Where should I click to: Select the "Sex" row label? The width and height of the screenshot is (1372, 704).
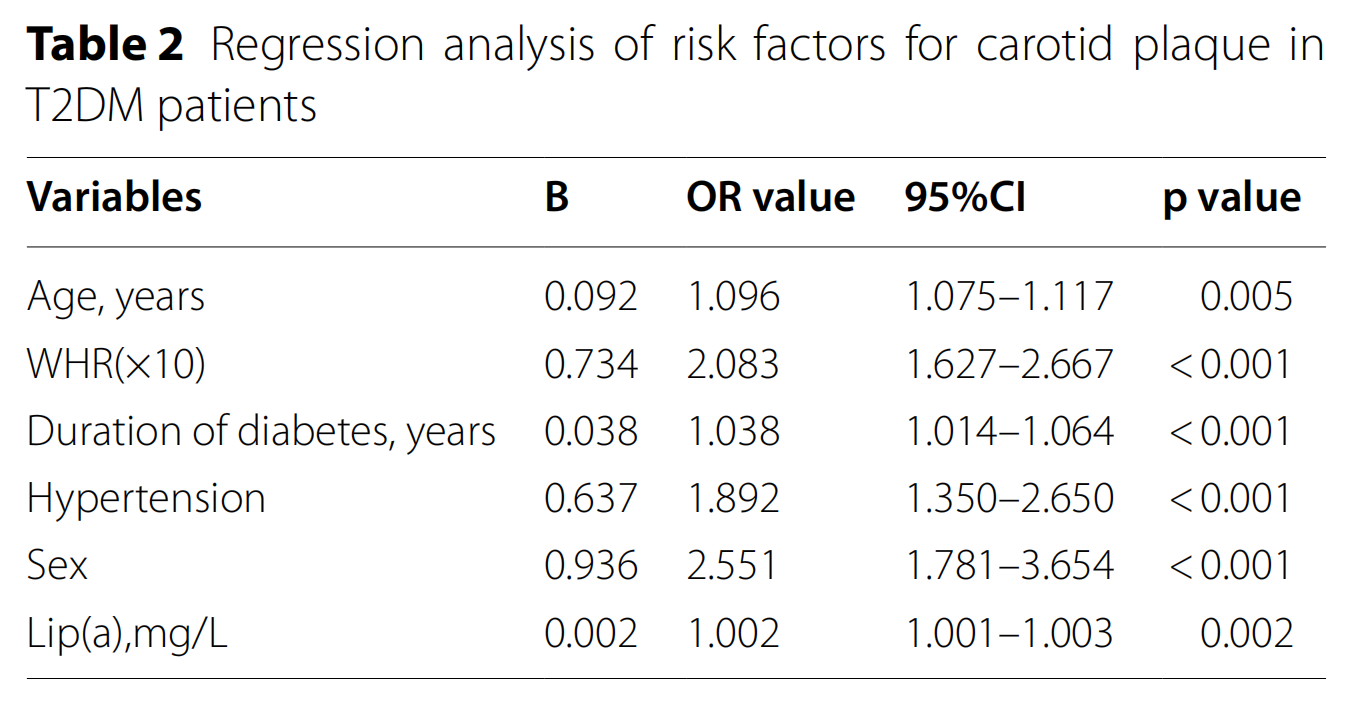pyautogui.click(x=57, y=566)
